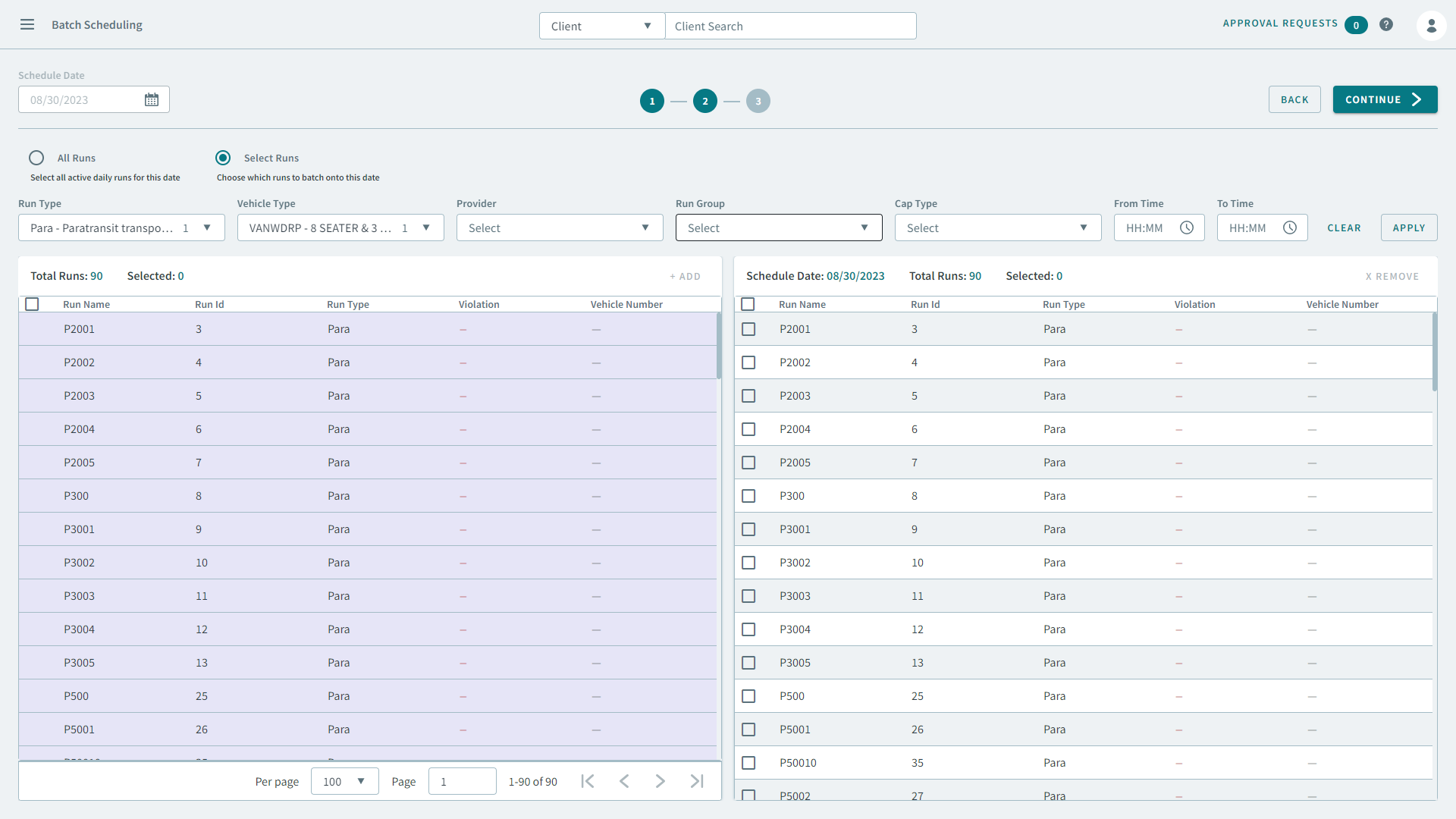Go to the next page of runs
Screen dimensions: 1456x819
click(661, 780)
